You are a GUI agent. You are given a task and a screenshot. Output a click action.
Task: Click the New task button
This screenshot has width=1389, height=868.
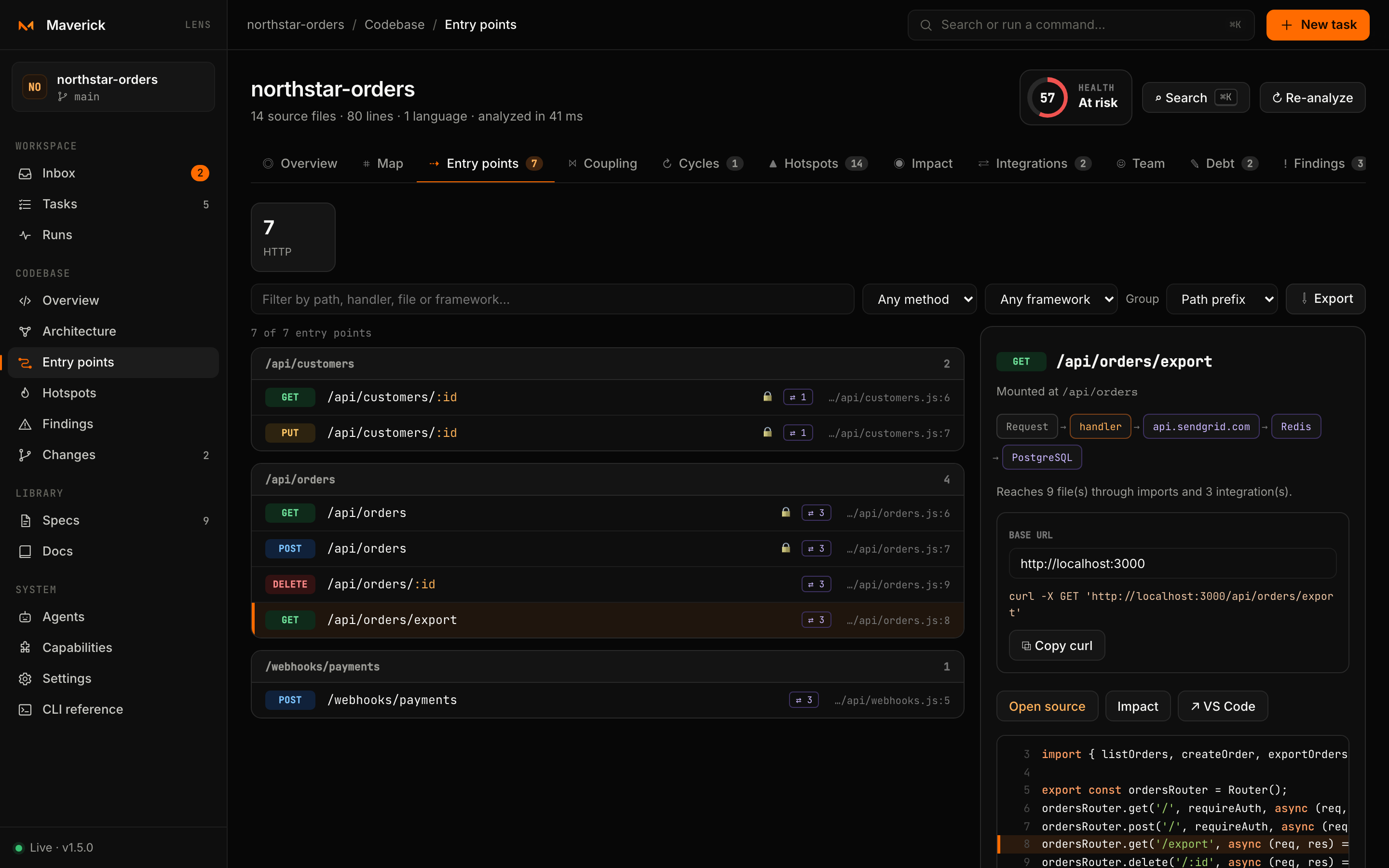(1317, 25)
